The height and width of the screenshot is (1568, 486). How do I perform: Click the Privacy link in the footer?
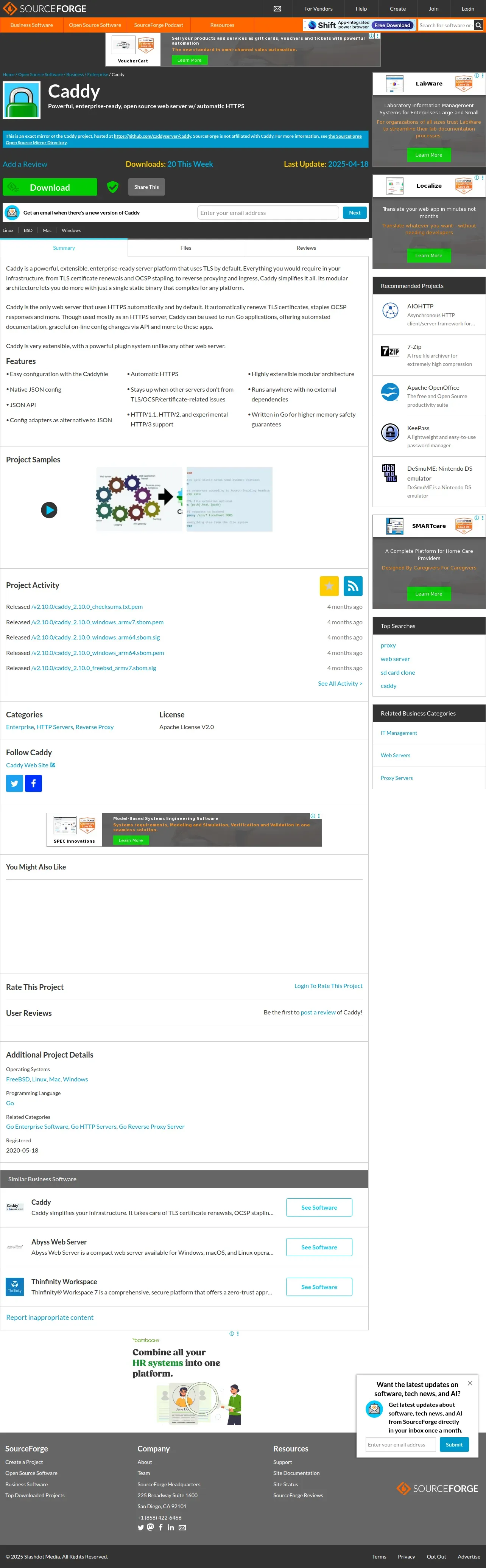click(406, 1556)
